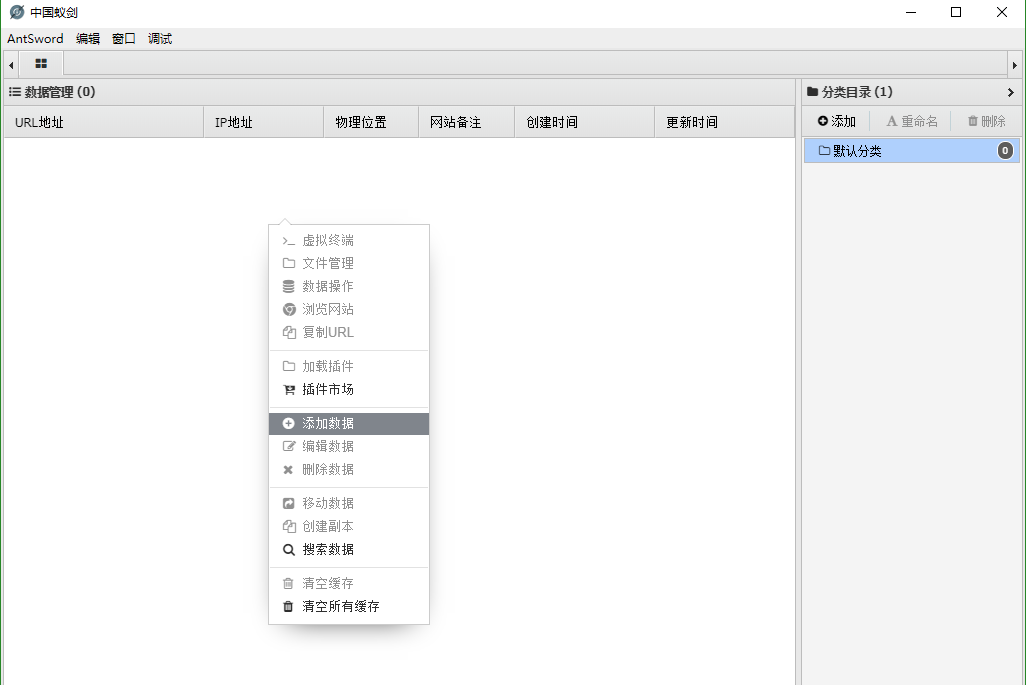Open the 虚拟终端 context menu entry
Image resolution: width=1027 pixels, height=685 pixels.
[x=348, y=240]
